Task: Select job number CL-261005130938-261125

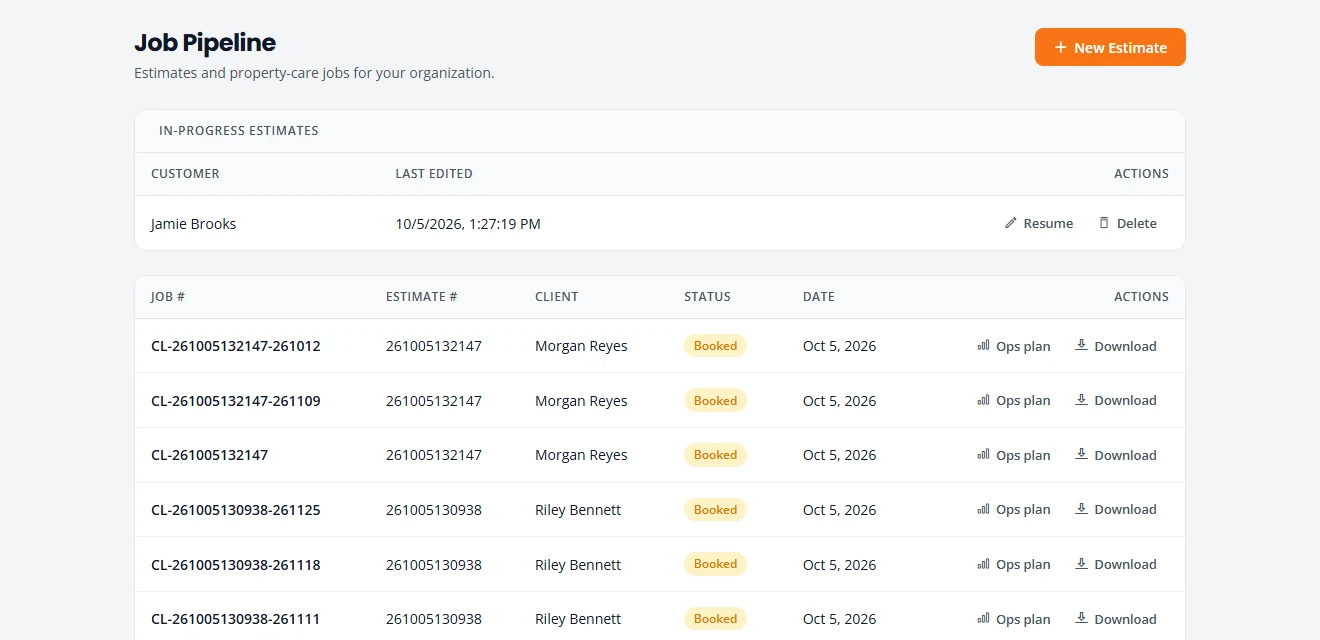Action: pyautogui.click(x=236, y=509)
